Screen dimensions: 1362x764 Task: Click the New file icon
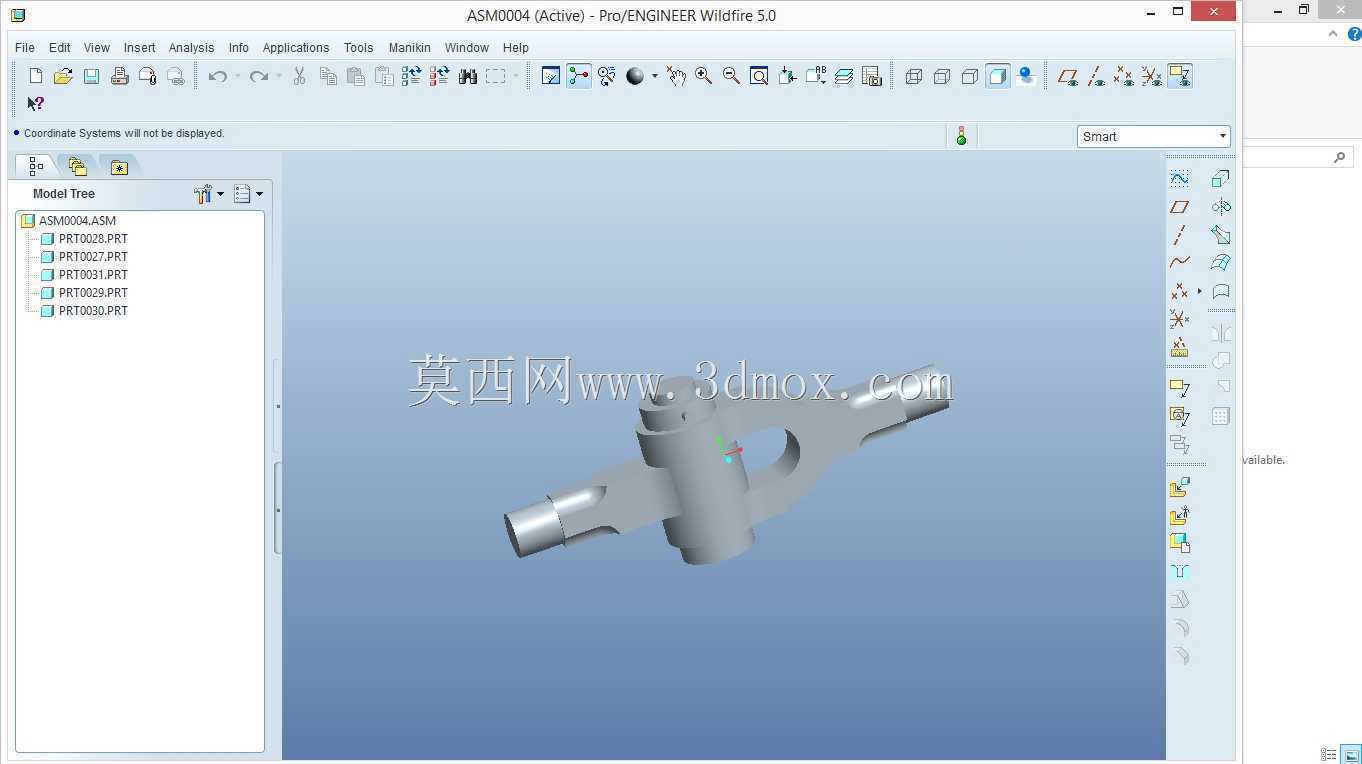tap(36, 76)
